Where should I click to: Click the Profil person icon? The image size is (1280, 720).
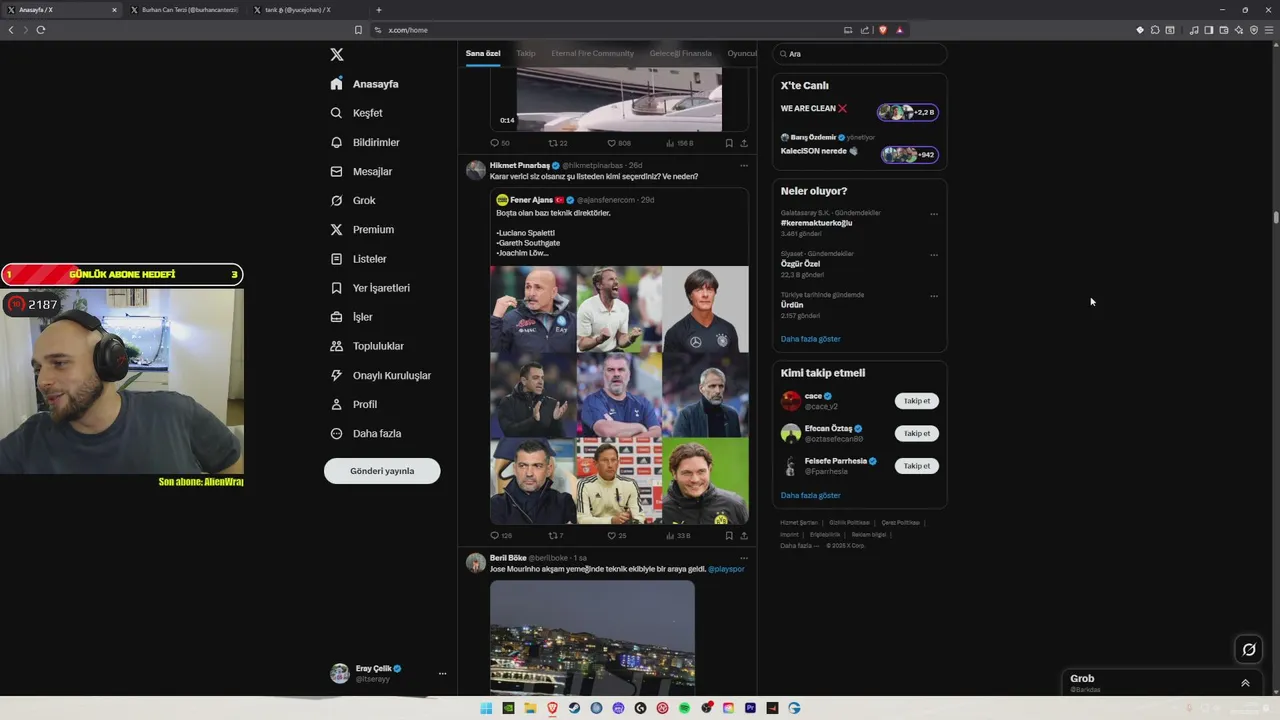tap(337, 404)
